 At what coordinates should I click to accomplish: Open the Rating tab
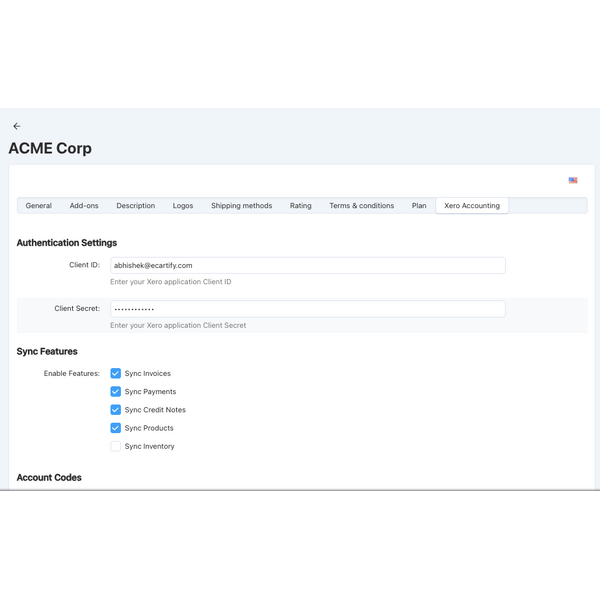300,206
